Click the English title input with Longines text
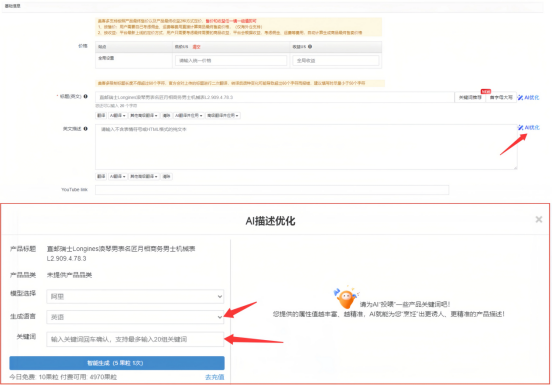552x385 pixels. coord(275,97)
